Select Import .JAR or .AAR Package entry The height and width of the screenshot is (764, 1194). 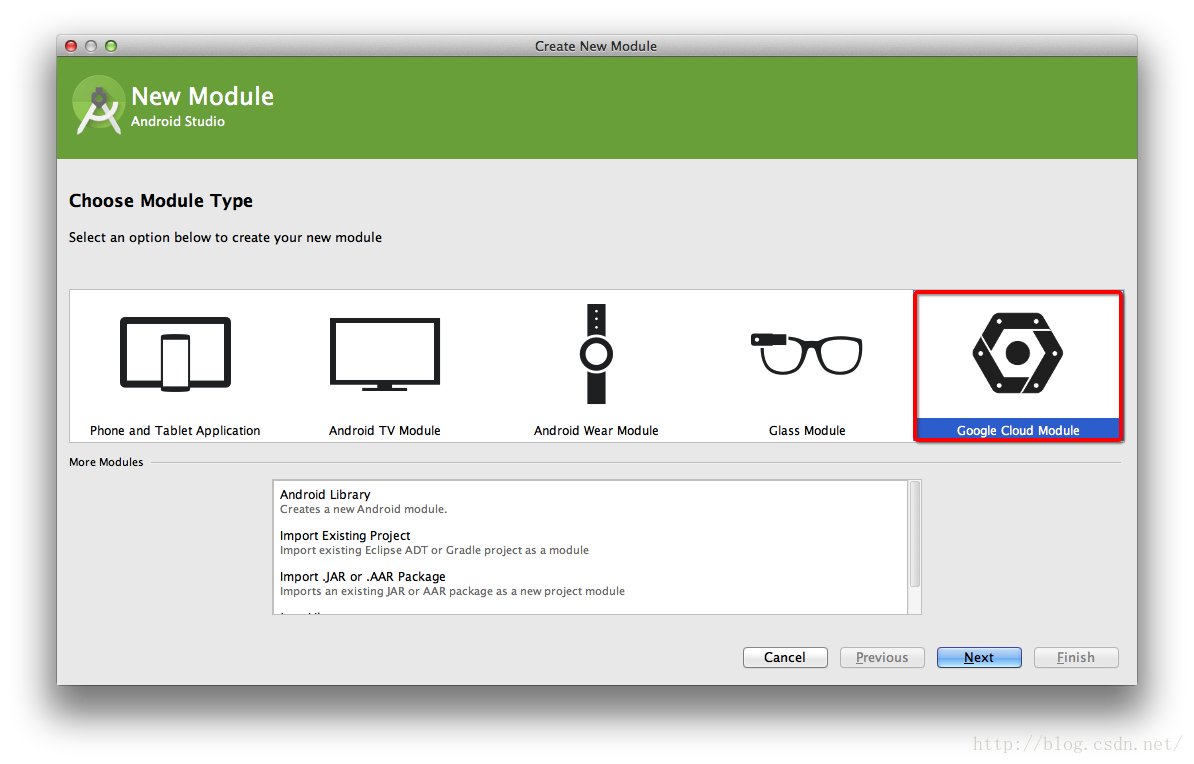[x=591, y=583]
